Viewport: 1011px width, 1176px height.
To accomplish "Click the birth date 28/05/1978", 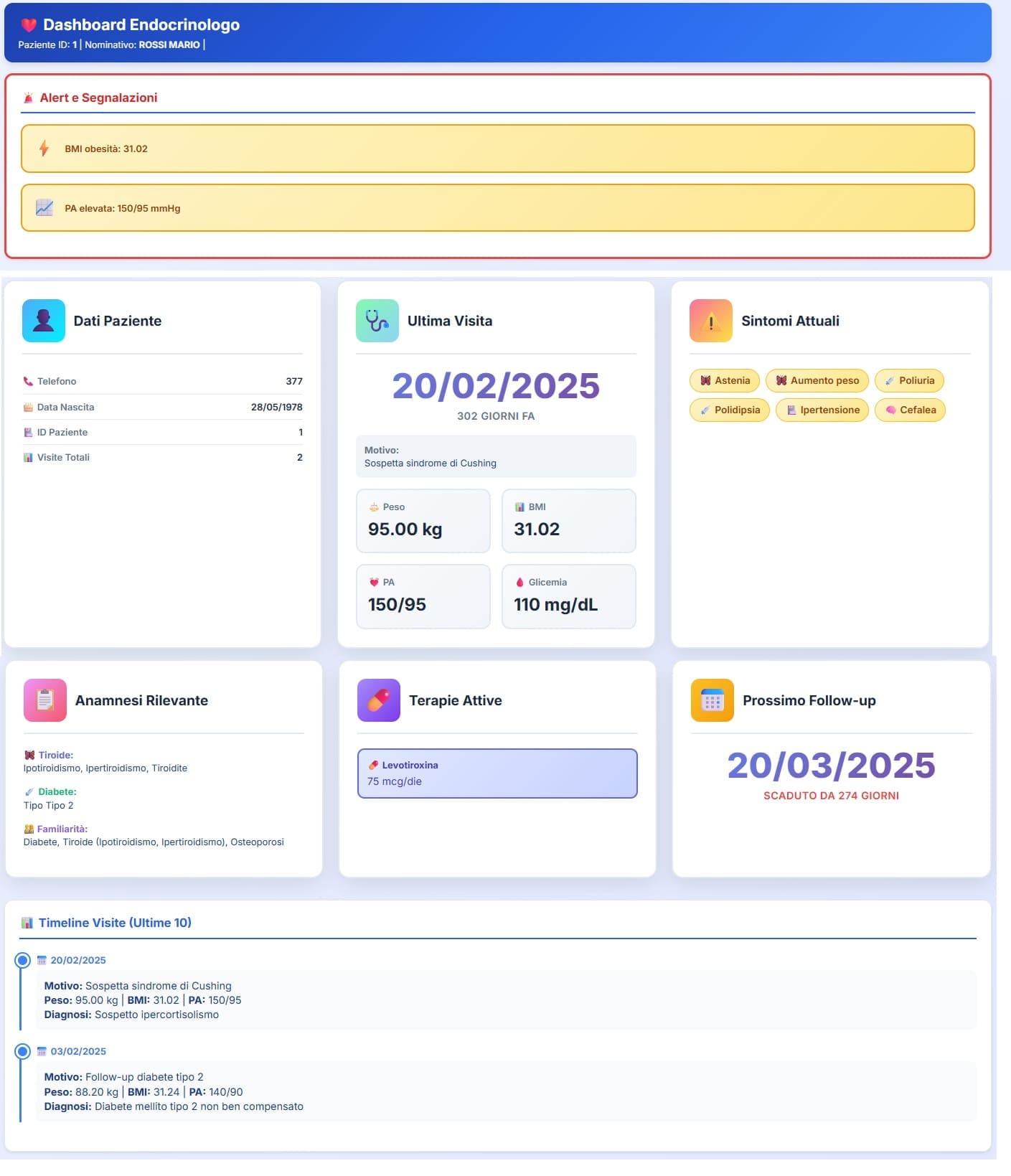I will (x=277, y=408).
